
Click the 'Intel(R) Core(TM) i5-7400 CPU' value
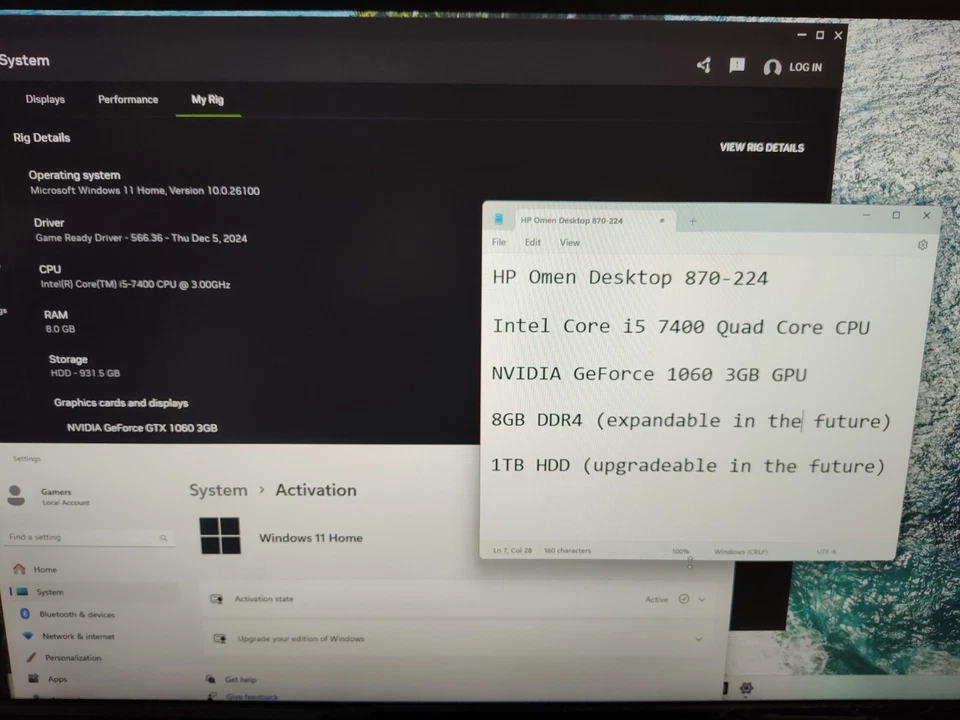pyautogui.click(x=135, y=284)
